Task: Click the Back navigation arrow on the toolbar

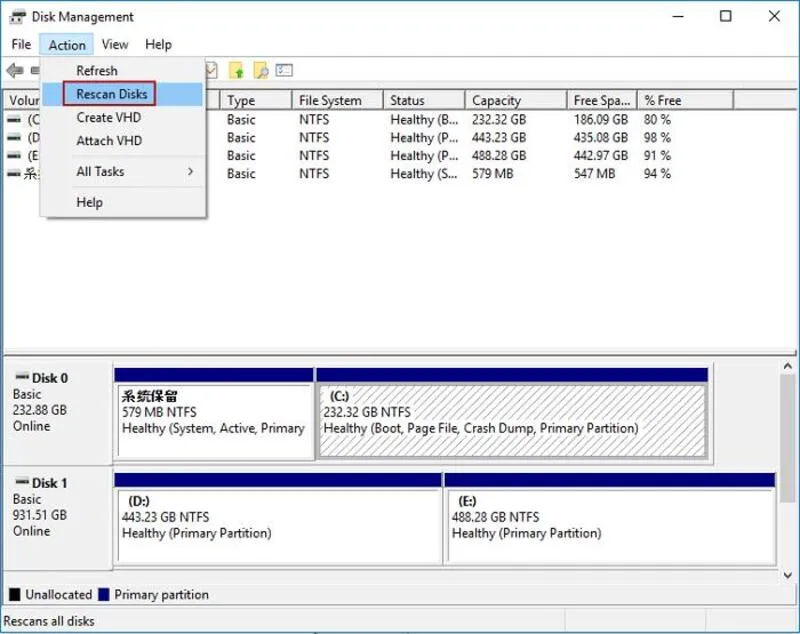Action: click(14, 70)
